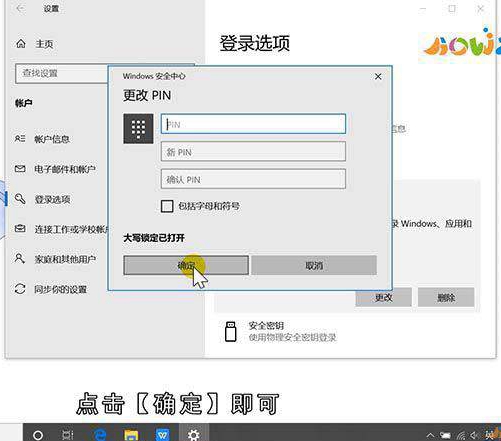The image size is (501, 441).
Task: Click the 删除 button in Settings
Action: click(x=446, y=297)
